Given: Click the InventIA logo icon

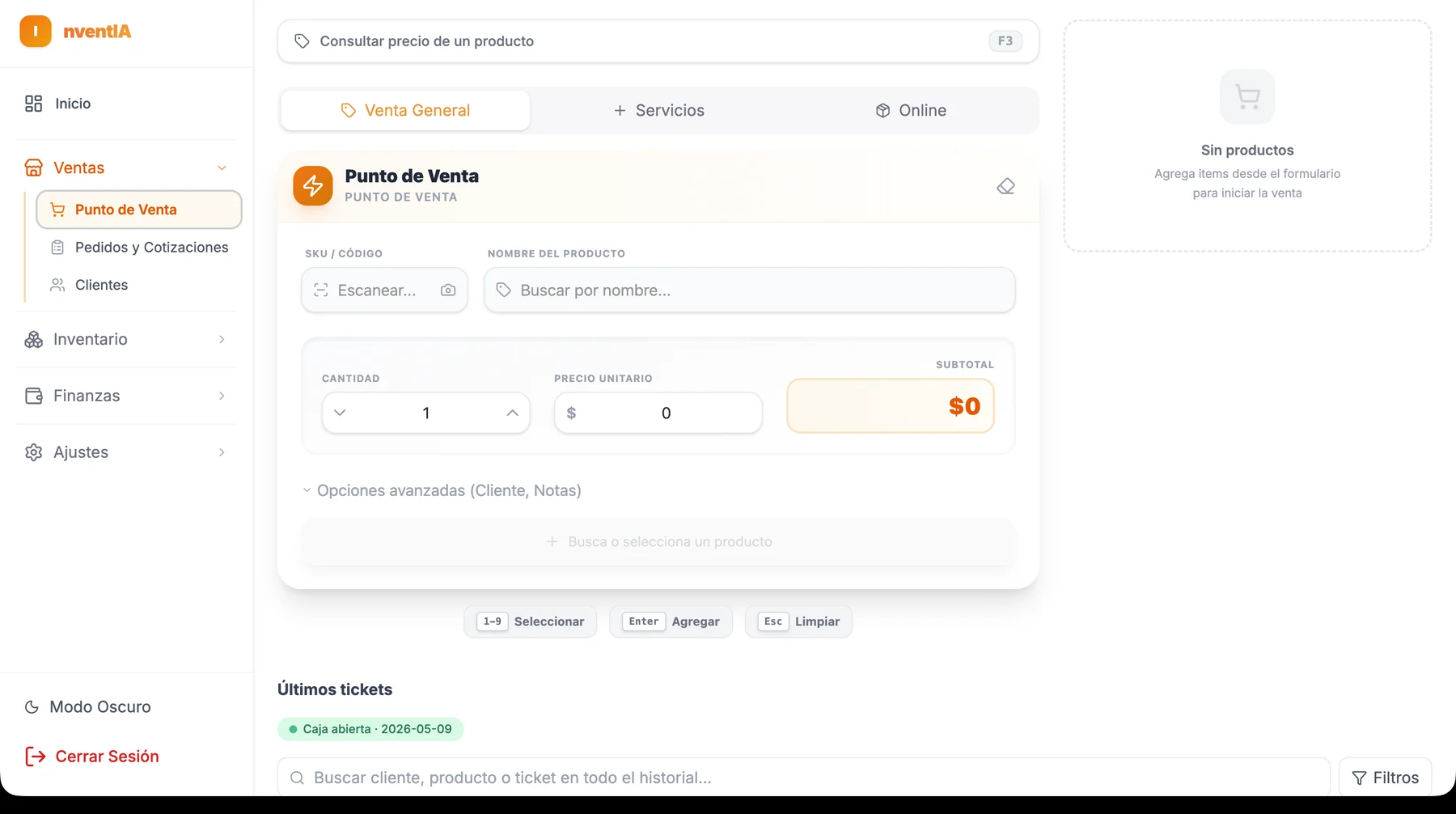Looking at the screenshot, I should click(36, 32).
